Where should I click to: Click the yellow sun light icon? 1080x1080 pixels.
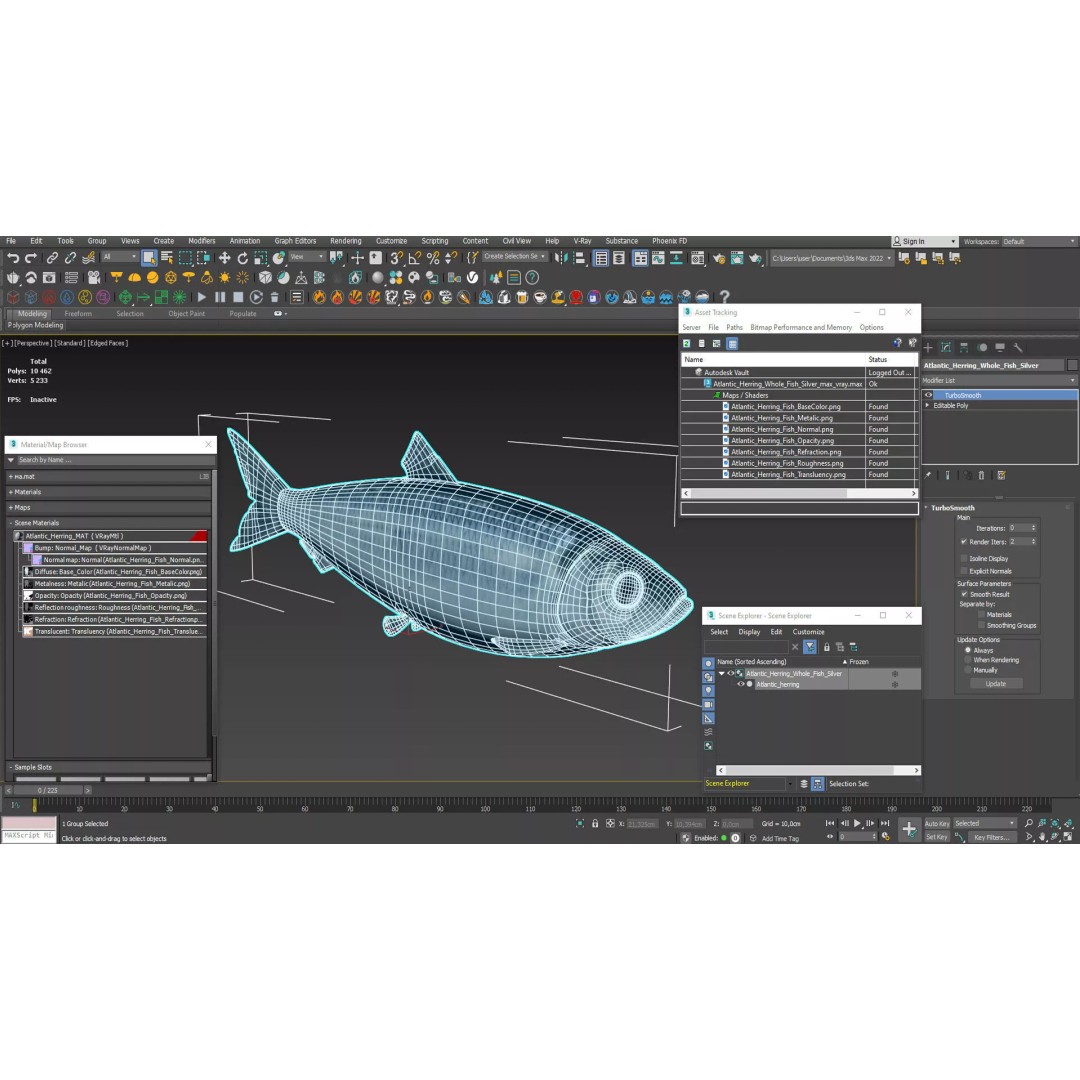(x=225, y=278)
